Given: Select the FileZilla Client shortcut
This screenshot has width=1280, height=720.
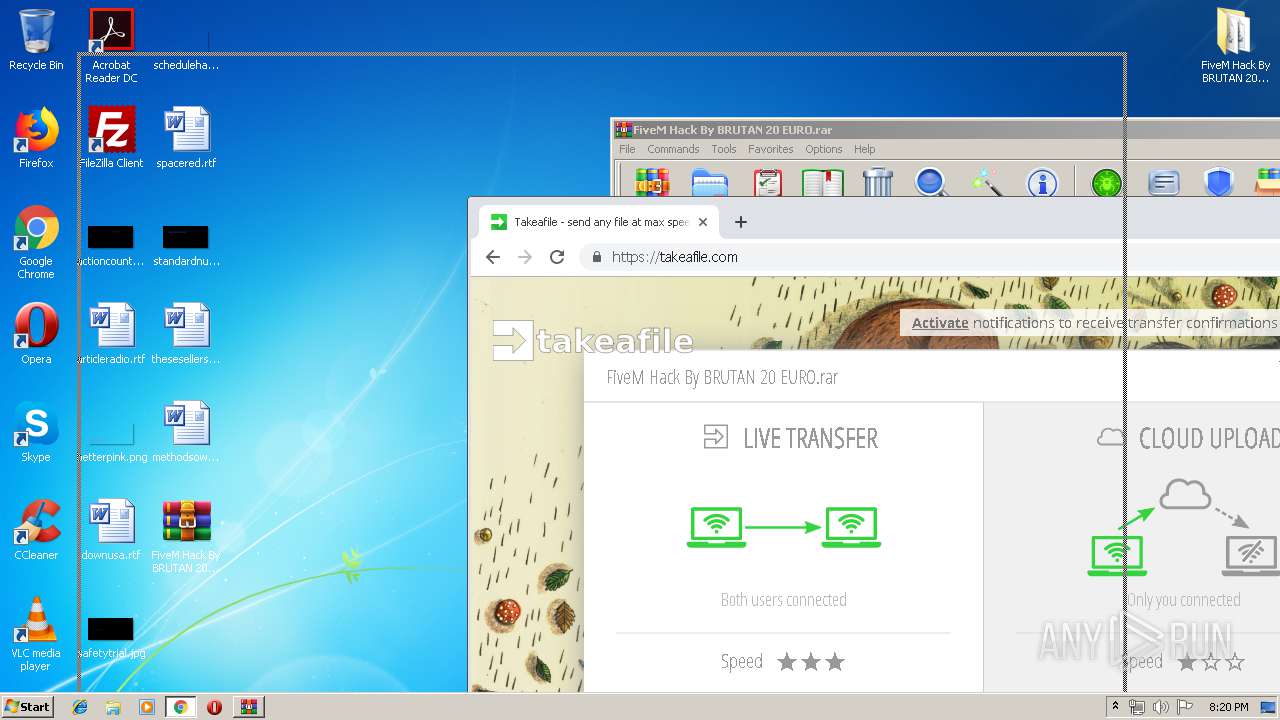Looking at the screenshot, I should point(111,138).
